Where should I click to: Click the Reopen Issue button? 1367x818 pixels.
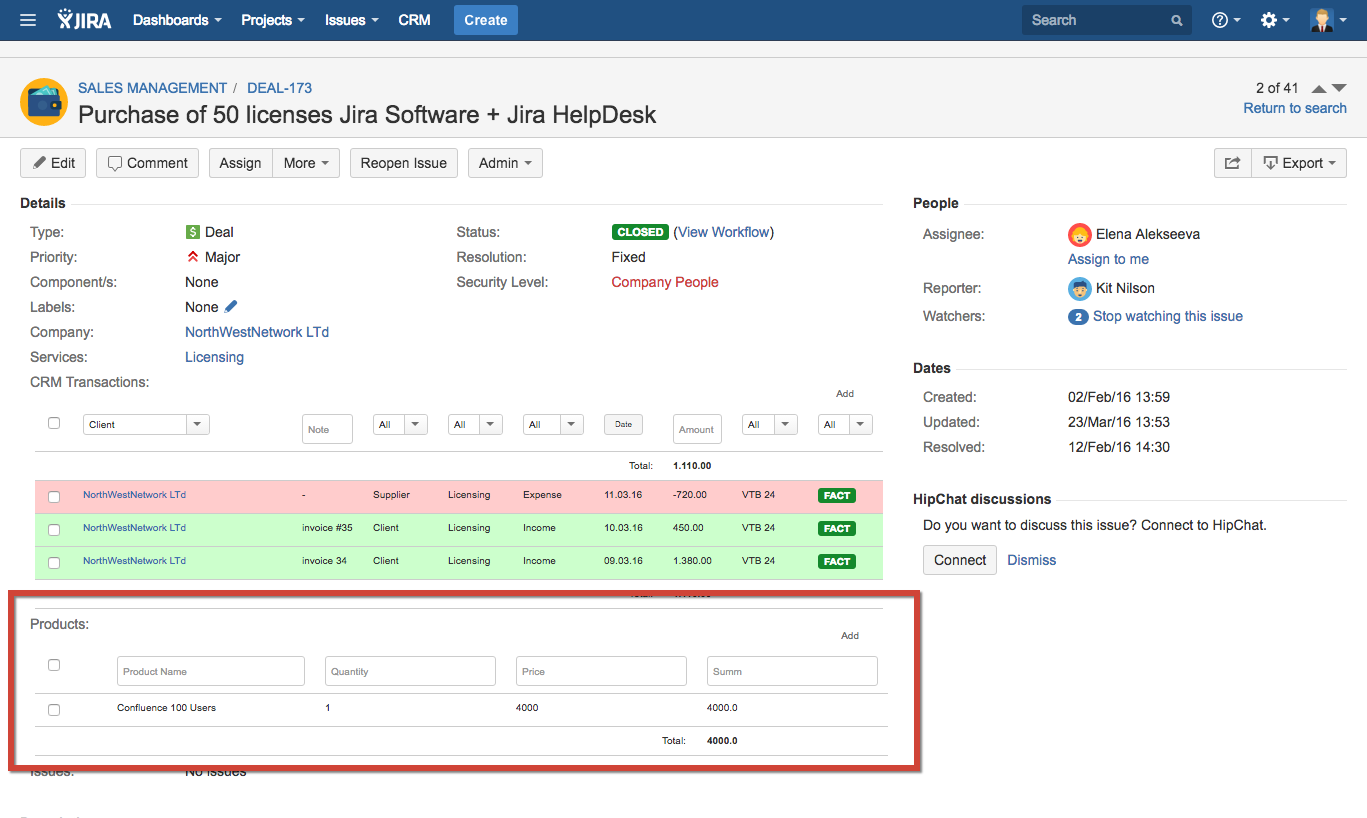(x=403, y=163)
